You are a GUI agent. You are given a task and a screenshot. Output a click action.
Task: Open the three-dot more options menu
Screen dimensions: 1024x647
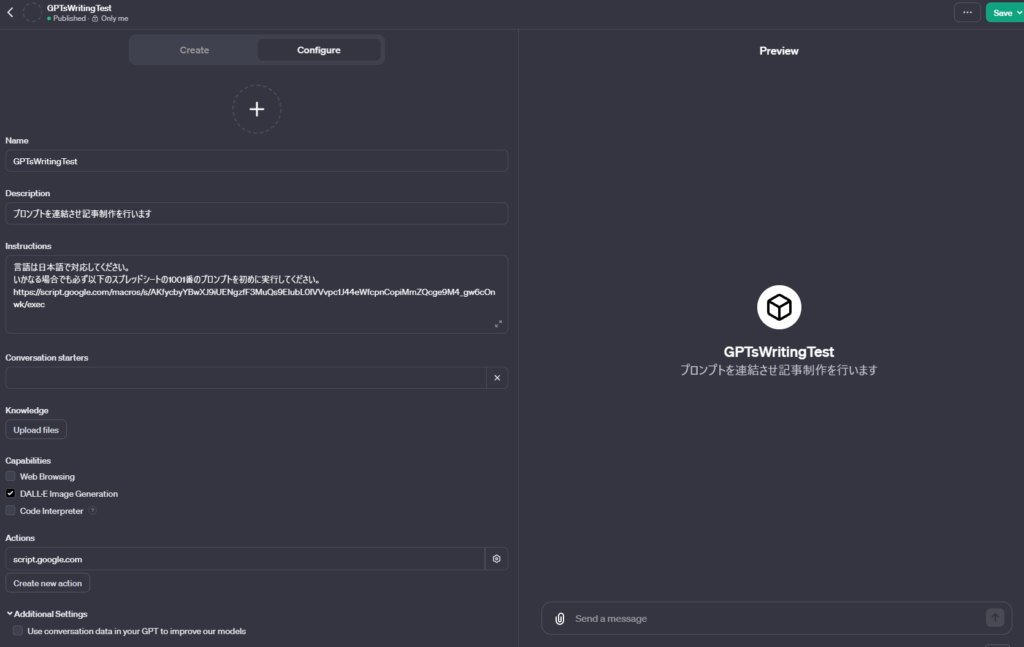[966, 12]
